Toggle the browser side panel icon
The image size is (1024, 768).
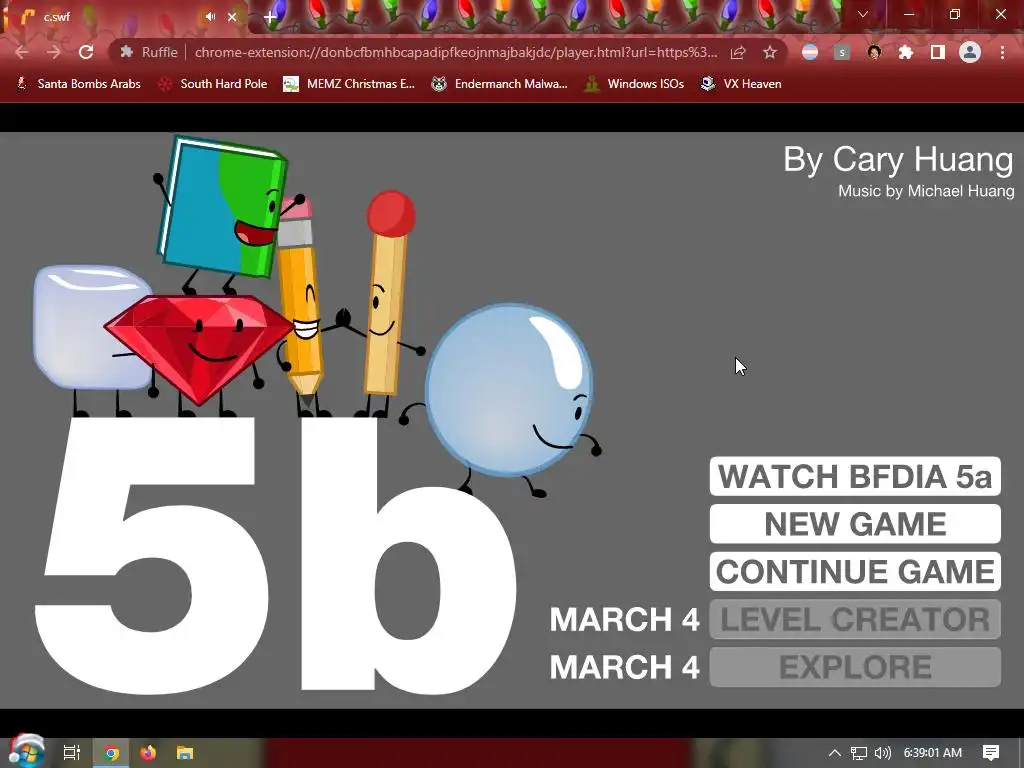pyautogui.click(x=938, y=52)
